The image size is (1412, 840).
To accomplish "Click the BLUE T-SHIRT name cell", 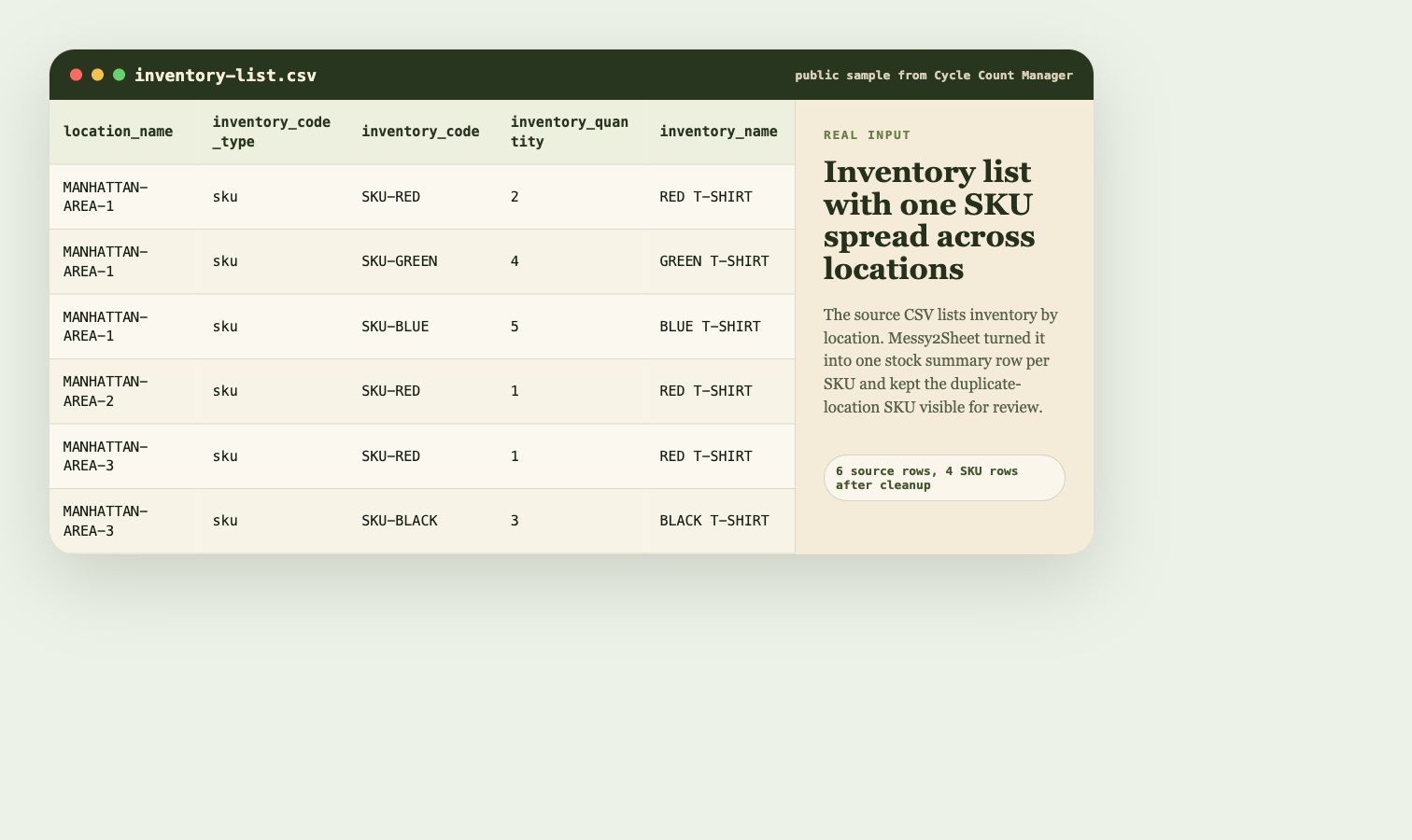I will pos(720,327).
